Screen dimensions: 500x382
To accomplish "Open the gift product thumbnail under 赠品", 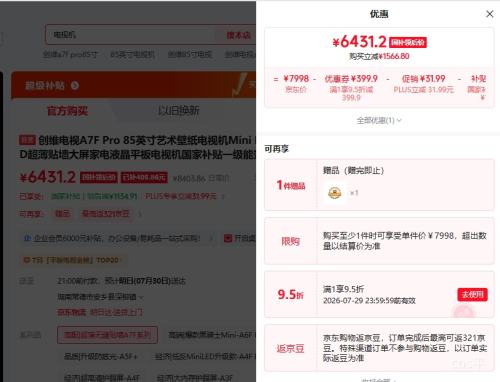I will tap(335, 193).
